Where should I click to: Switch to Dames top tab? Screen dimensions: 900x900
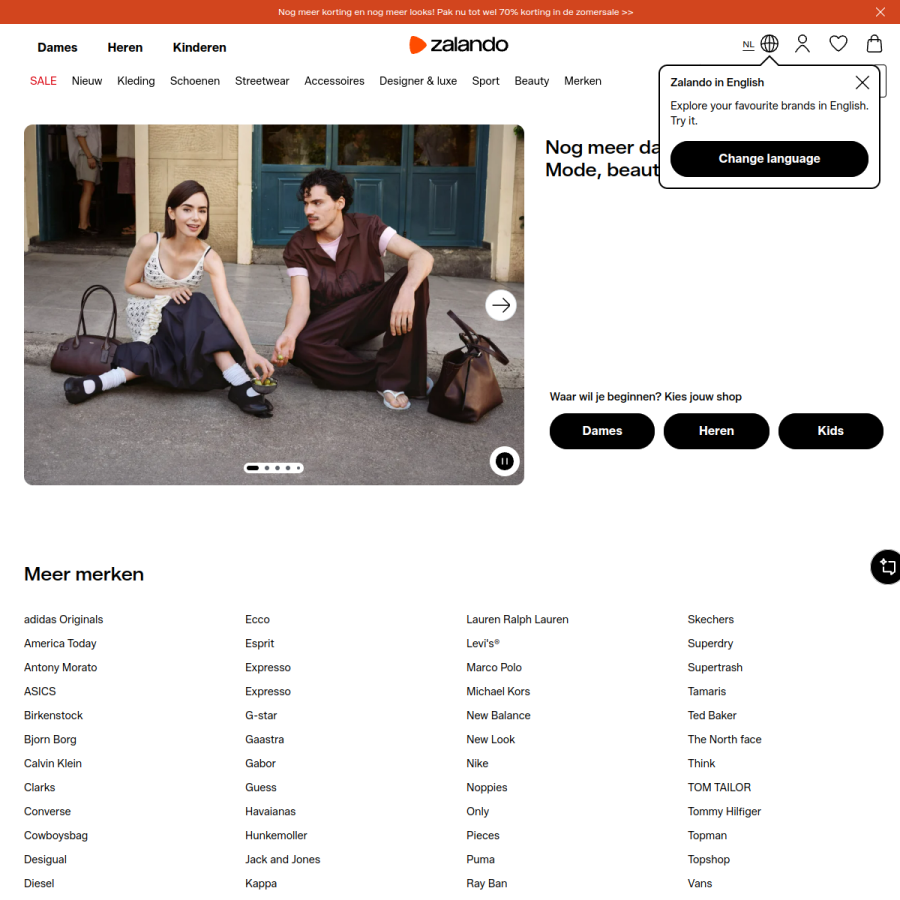tap(57, 48)
